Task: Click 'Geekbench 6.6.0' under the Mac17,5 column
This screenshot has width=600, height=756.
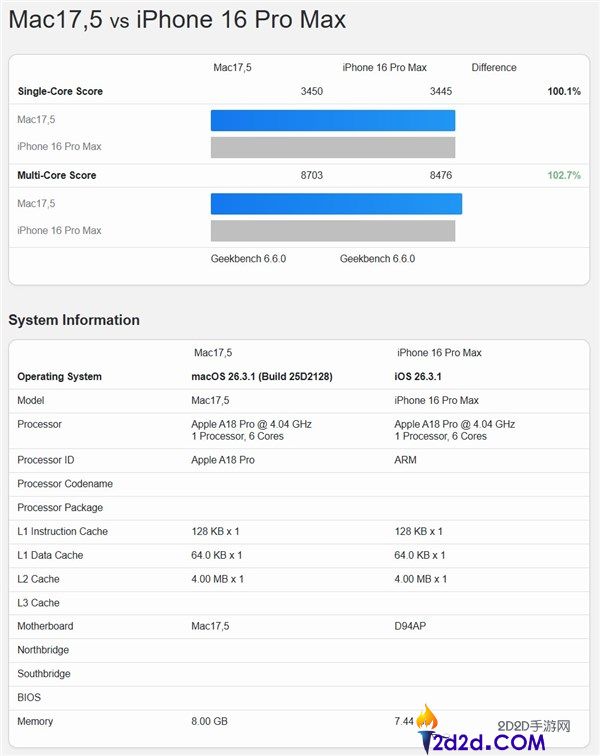Action: pyautogui.click(x=248, y=259)
